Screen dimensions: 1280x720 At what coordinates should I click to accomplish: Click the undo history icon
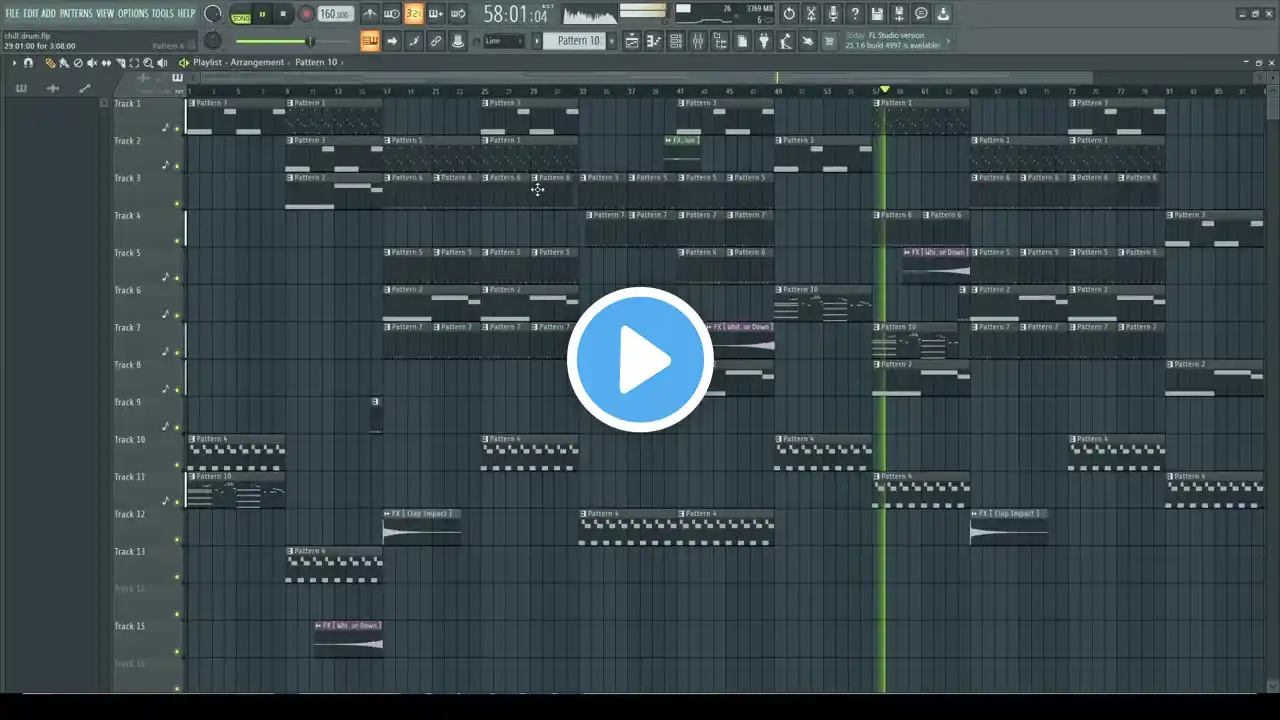[x=789, y=14]
